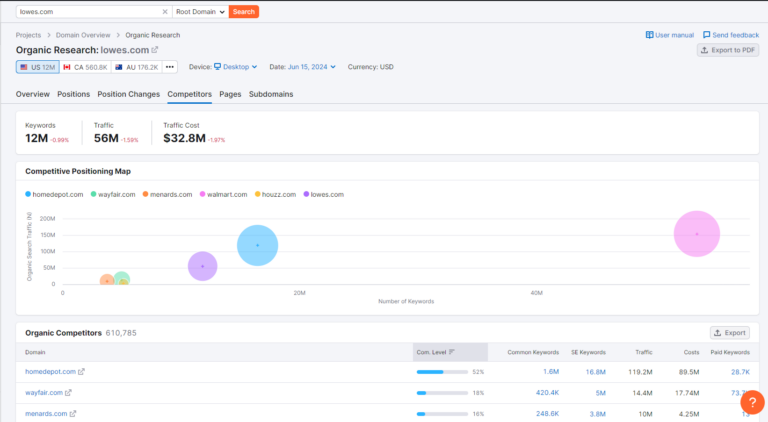
Task: Click the Send feedback chat icon
Action: [706, 35]
